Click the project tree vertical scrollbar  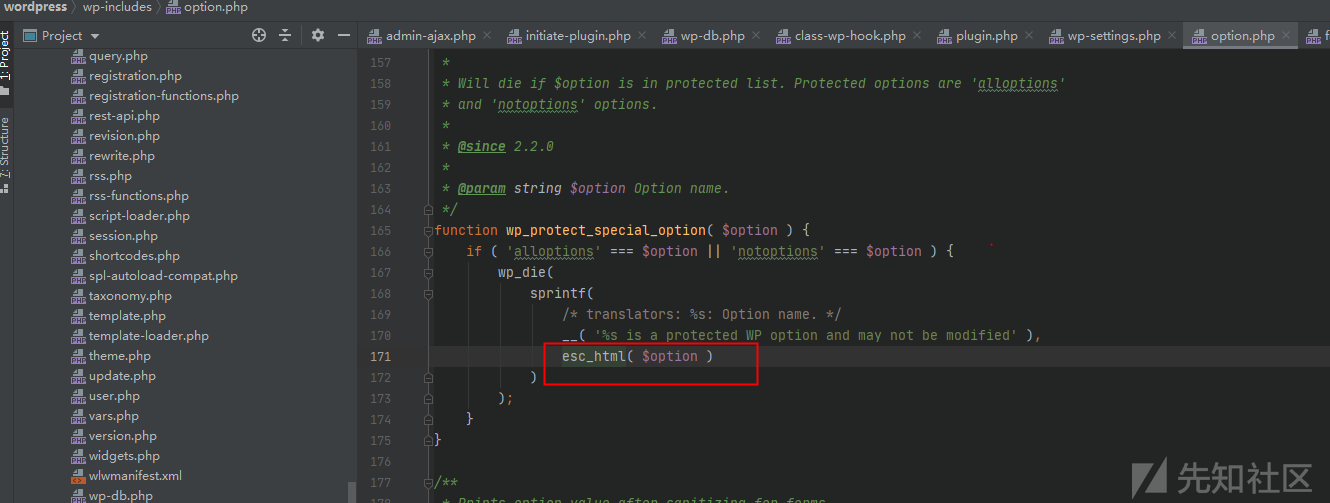pos(351,490)
